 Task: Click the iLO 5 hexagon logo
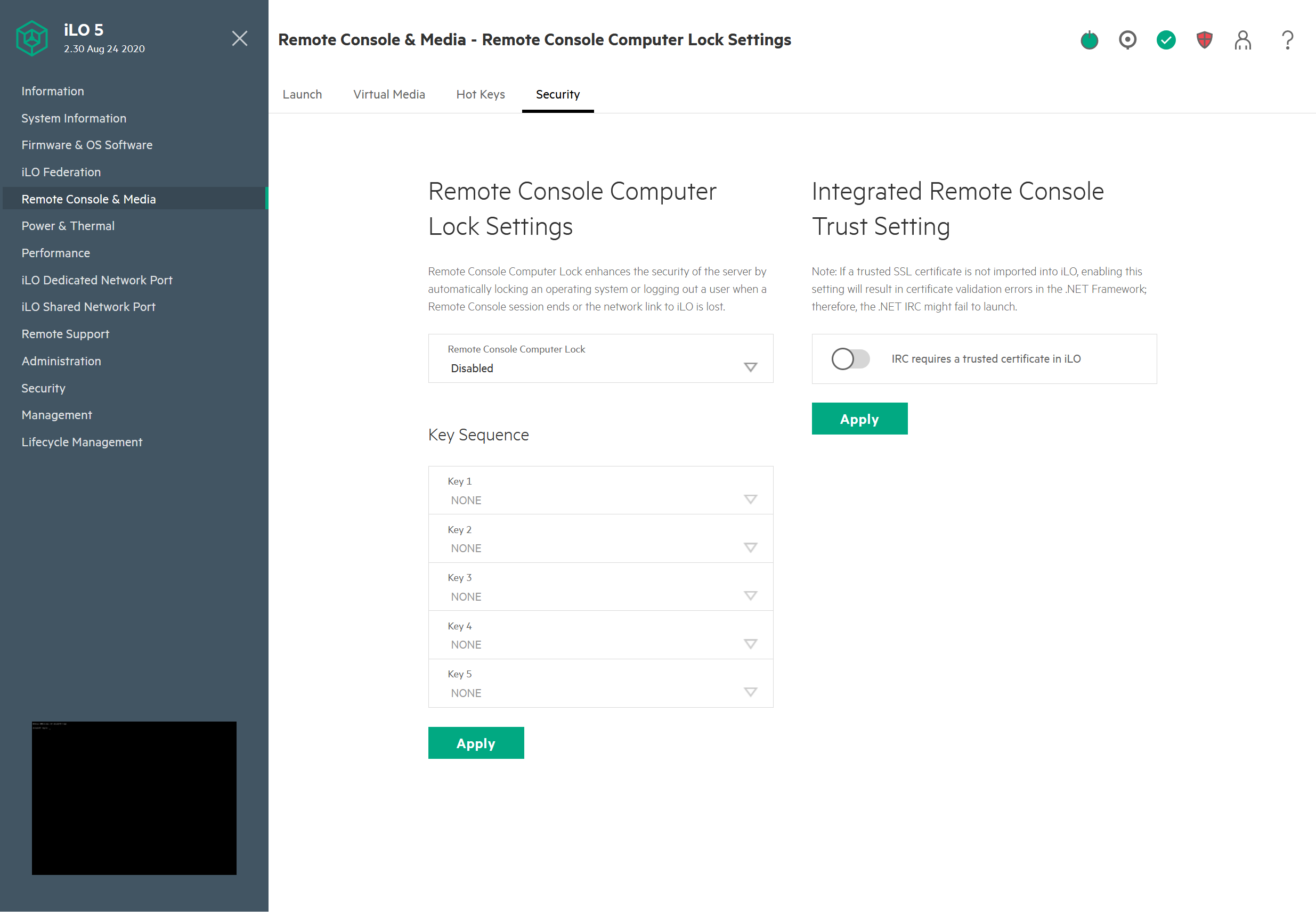click(x=32, y=38)
